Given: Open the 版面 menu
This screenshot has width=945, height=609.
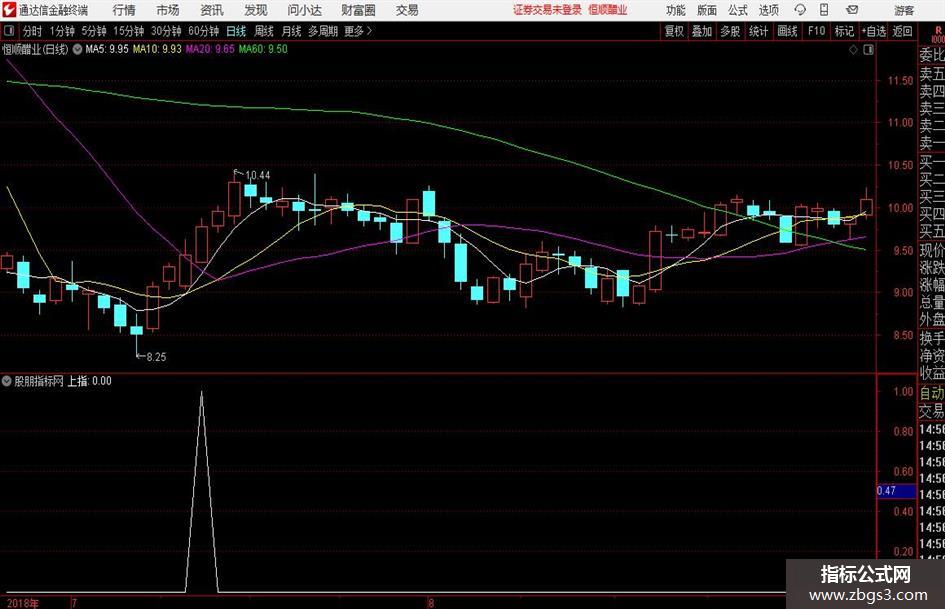Looking at the screenshot, I should click(707, 10).
